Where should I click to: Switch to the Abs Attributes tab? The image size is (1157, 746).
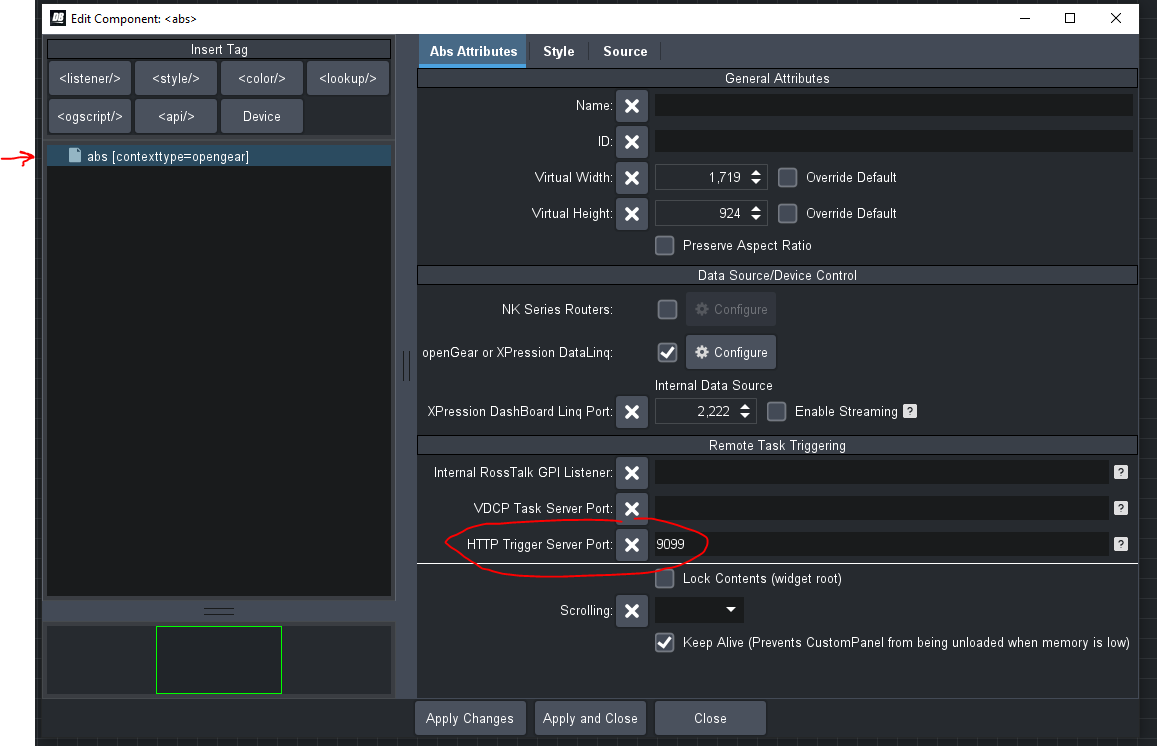coord(473,51)
